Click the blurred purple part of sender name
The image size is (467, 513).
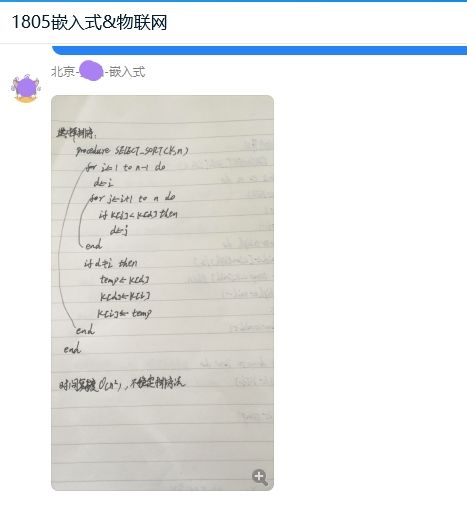point(91,71)
